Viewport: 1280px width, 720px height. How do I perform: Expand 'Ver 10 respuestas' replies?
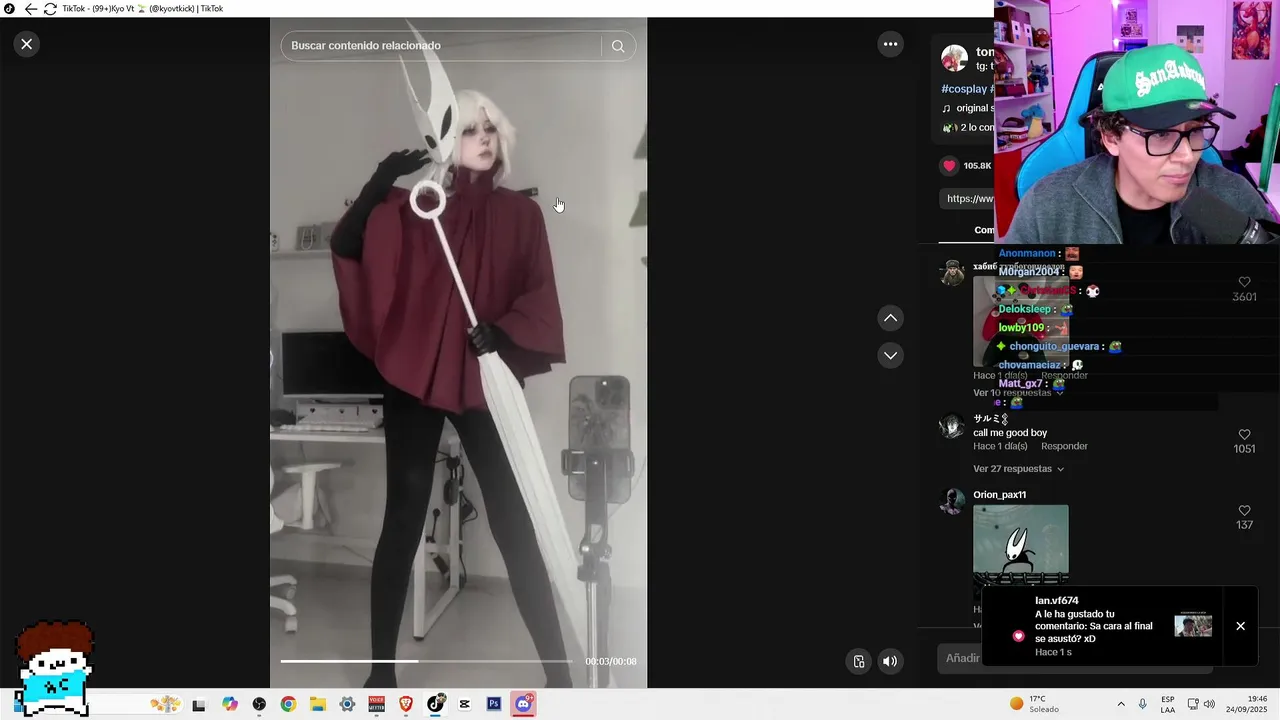[1018, 393]
